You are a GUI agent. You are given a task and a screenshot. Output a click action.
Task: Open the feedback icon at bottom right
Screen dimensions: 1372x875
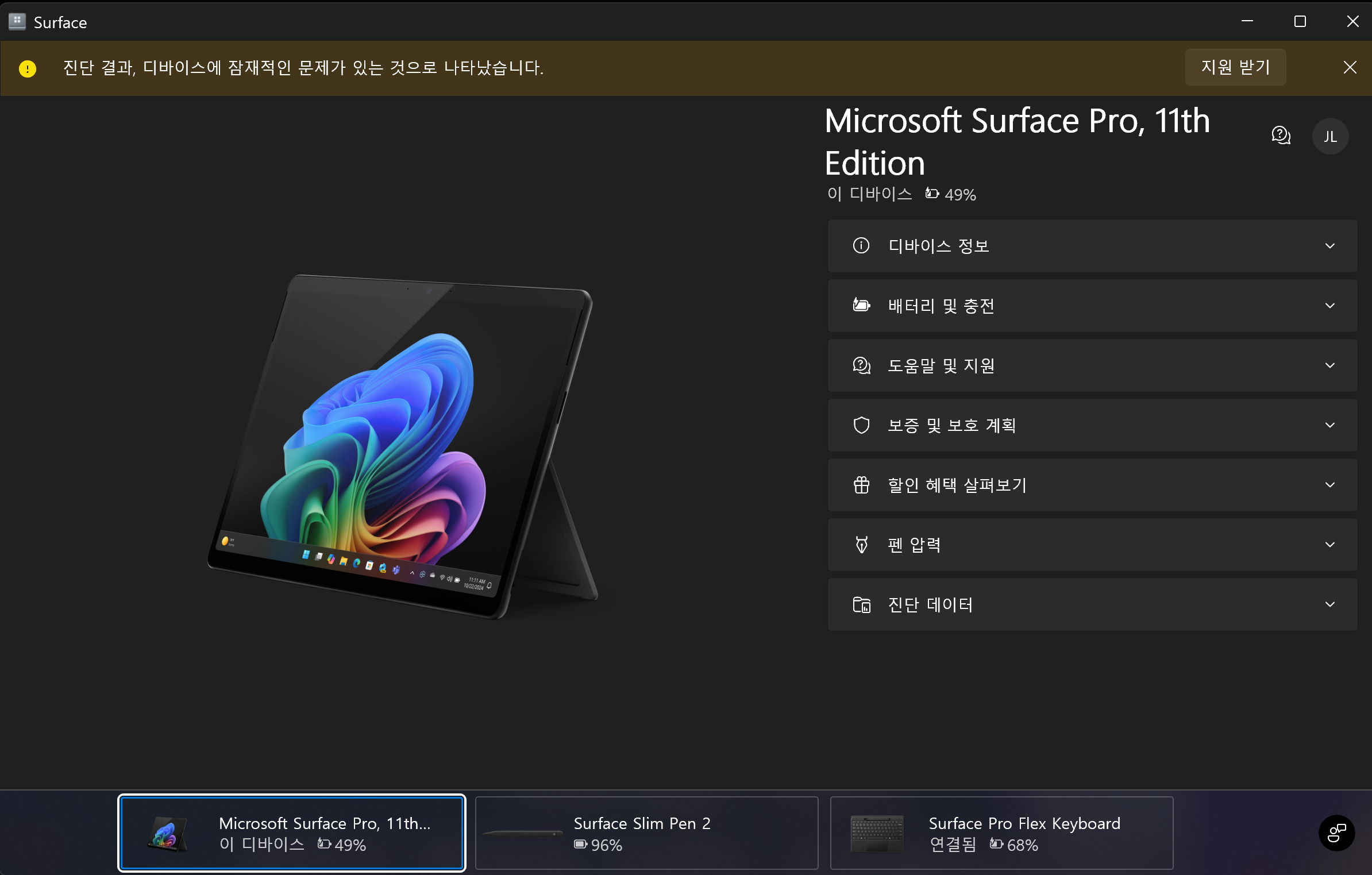1336,833
